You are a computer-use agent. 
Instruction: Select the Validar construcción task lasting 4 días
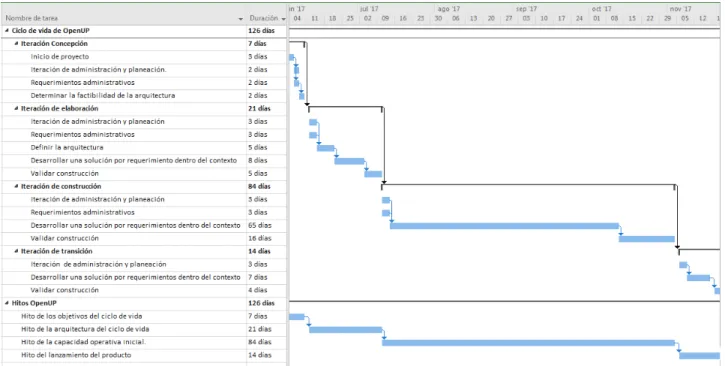click(65, 290)
